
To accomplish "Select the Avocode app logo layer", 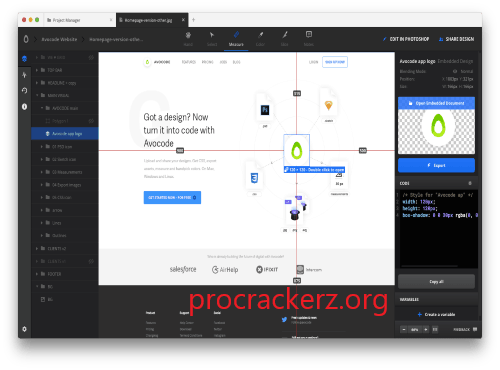I will (x=65, y=134).
